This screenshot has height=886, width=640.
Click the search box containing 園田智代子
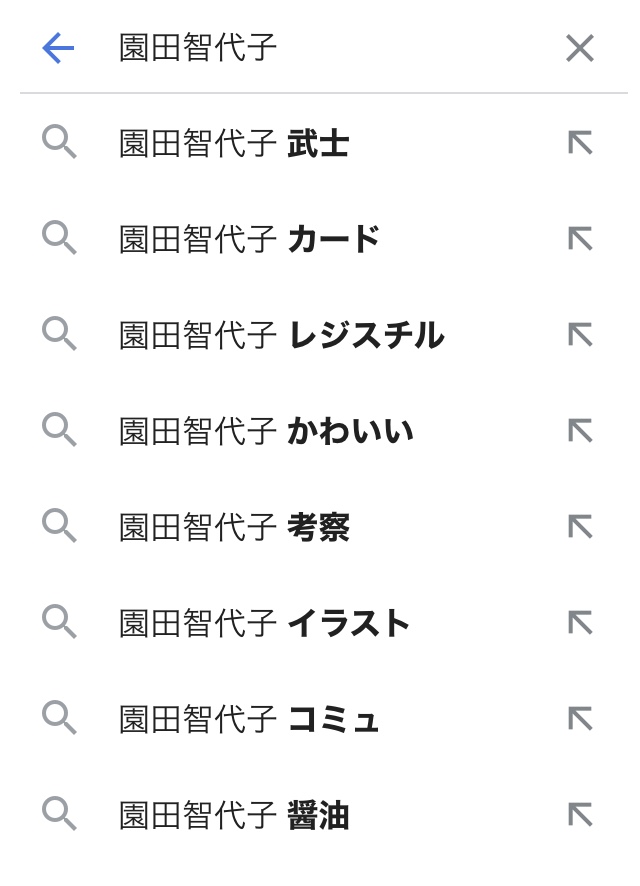click(x=320, y=48)
